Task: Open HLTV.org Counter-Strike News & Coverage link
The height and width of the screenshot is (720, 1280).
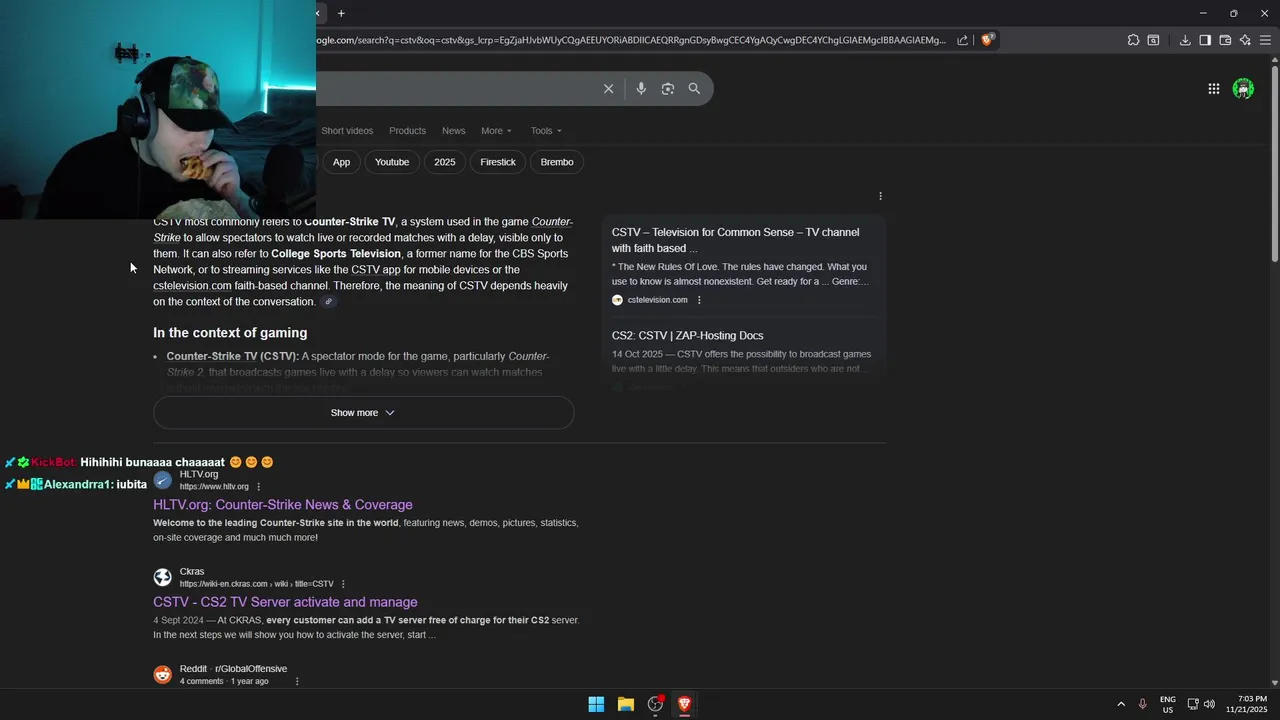Action: pos(283,505)
